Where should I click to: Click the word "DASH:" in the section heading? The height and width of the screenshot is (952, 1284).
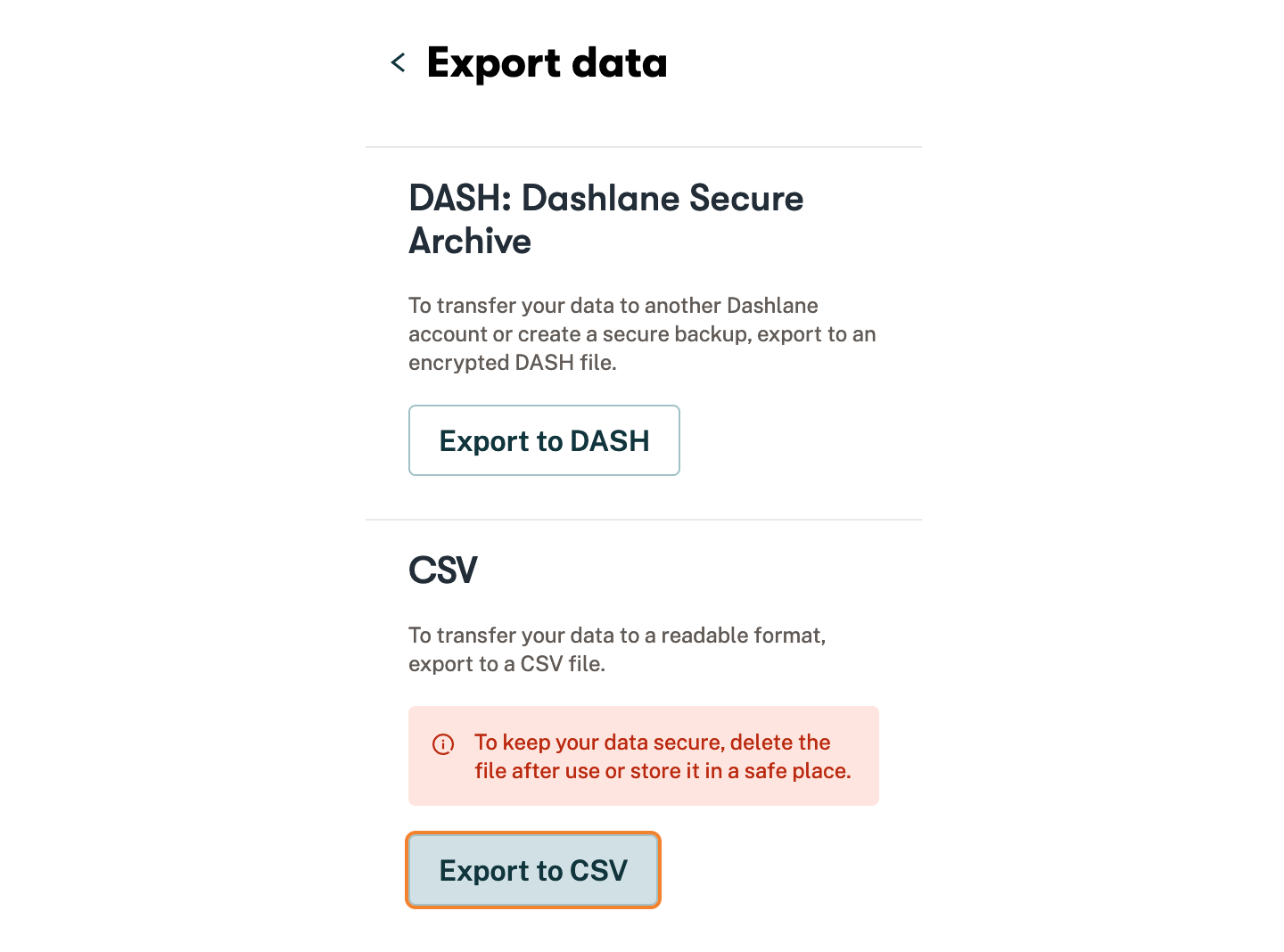459,199
